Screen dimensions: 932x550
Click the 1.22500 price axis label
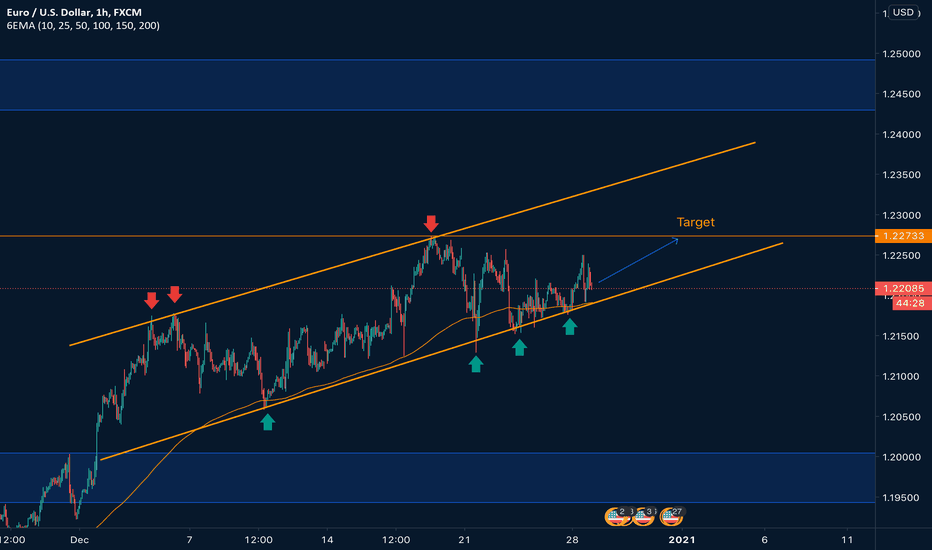tap(901, 256)
